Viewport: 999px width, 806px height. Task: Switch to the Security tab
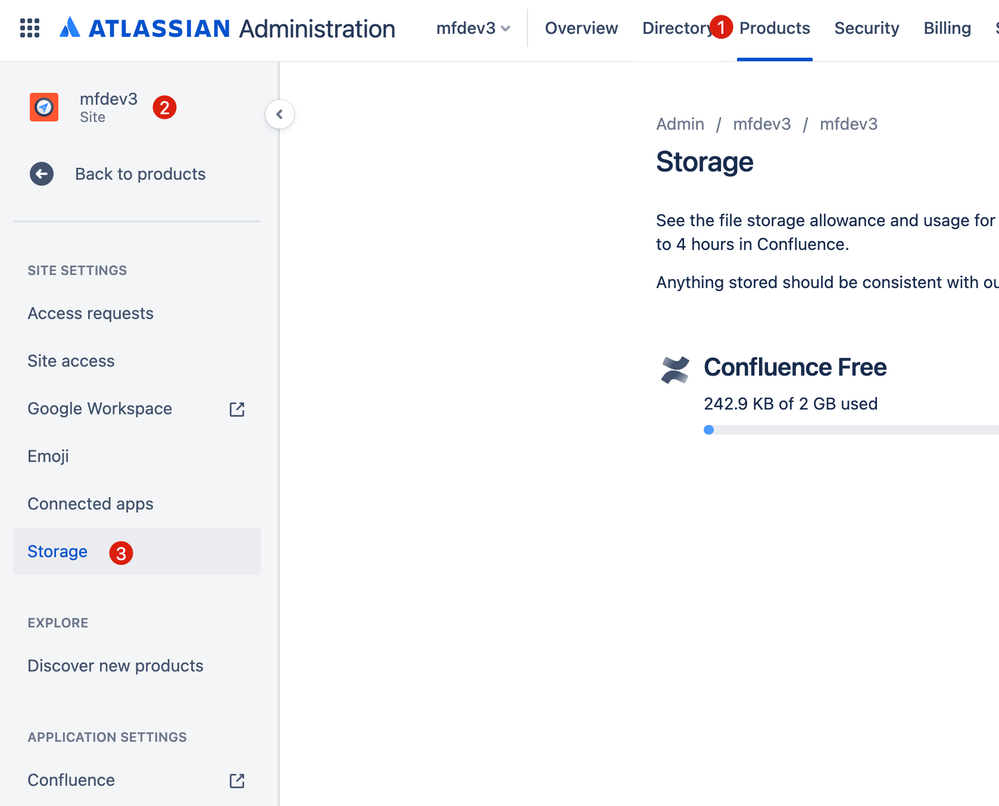[866, 28]
